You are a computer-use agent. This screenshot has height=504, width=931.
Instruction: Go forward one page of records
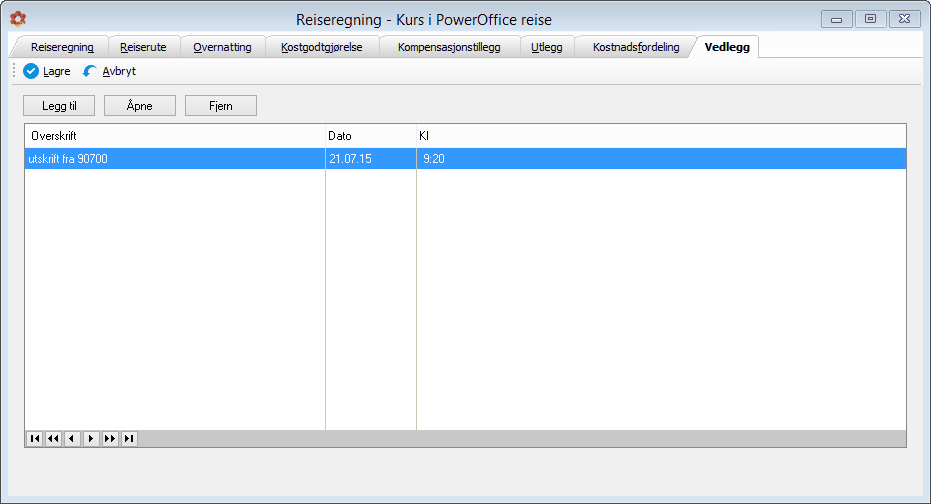coord(110,439)
